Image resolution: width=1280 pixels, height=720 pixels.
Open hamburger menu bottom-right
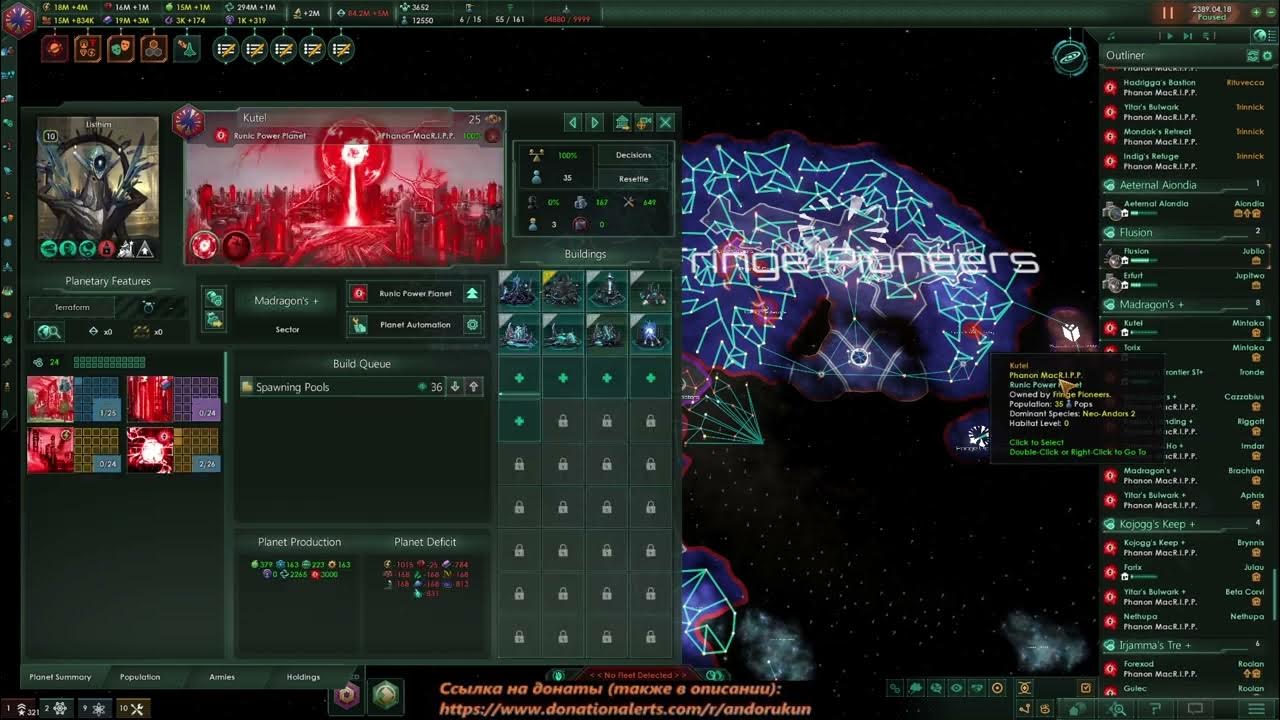(x=1257, y=709)
